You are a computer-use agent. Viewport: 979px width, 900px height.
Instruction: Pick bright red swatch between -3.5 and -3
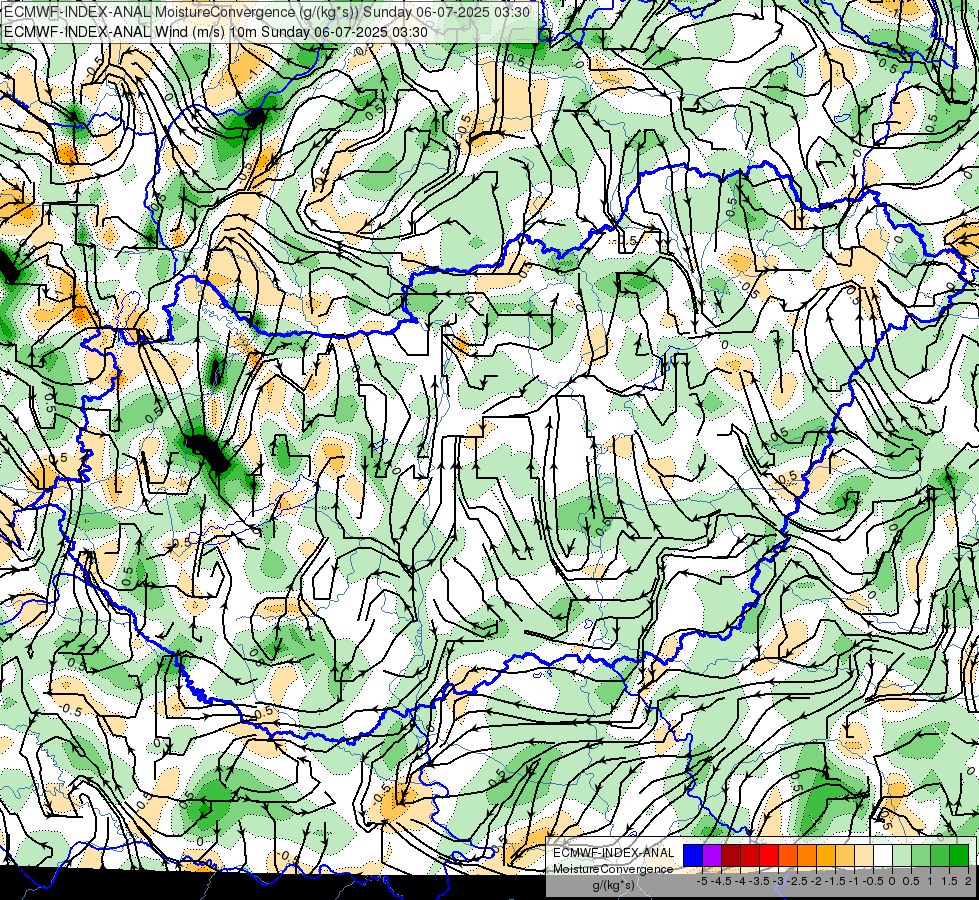[x=769, y=855]
